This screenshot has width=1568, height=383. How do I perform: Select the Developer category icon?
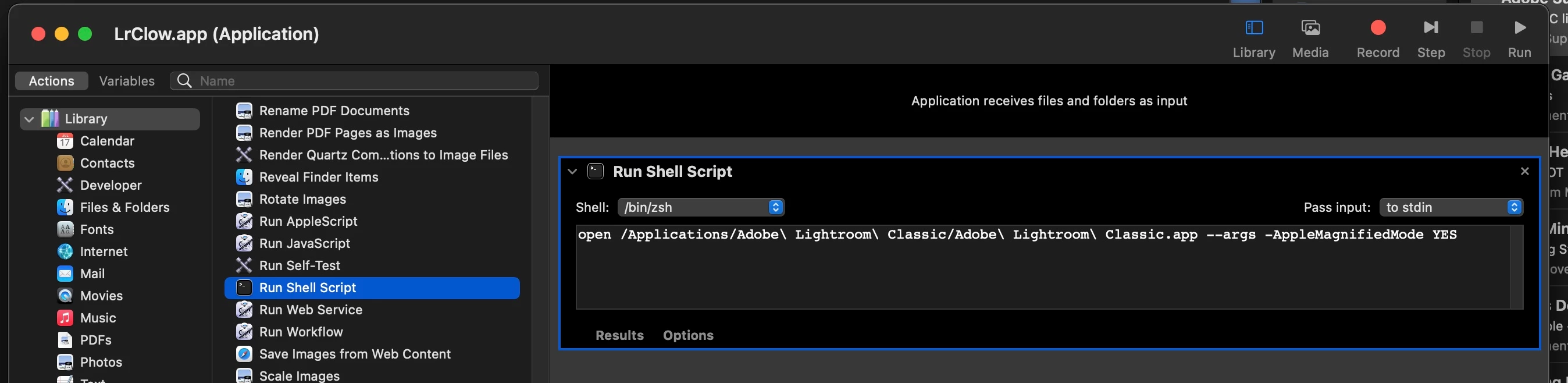point(65,185)
